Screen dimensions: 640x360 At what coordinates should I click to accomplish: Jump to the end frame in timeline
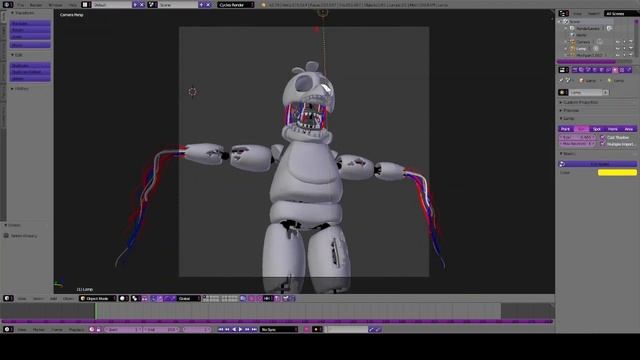254,329
